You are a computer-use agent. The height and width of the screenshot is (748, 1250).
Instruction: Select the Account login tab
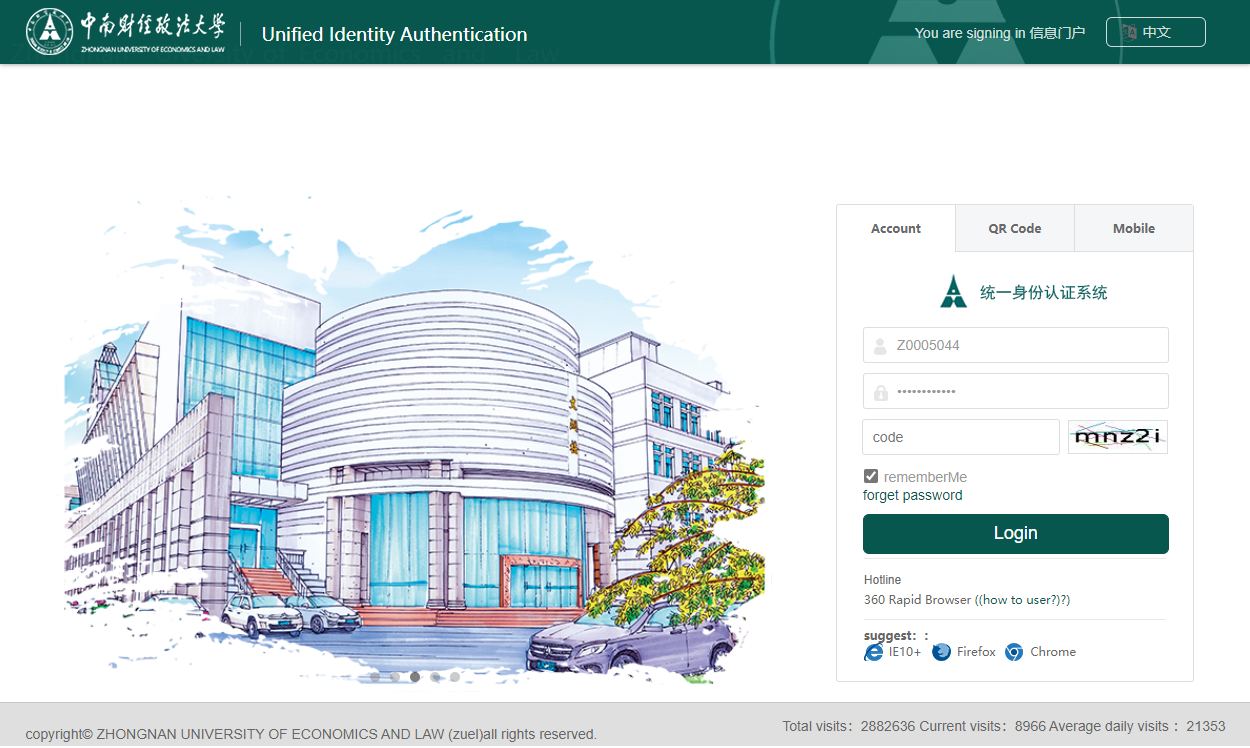pyautogui.click(x=895, y=229)
